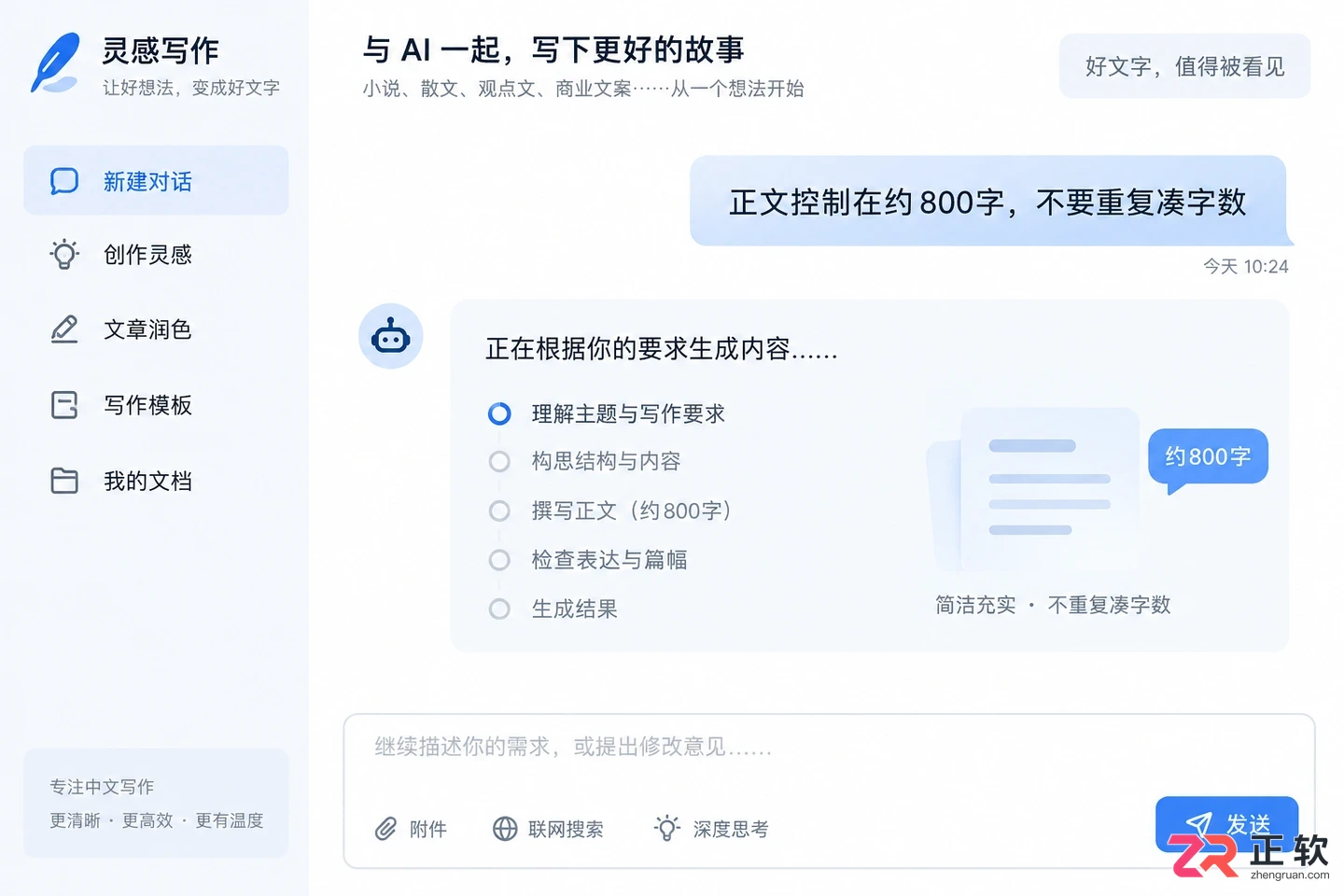Click the caption 简洁充实 · 不重复凑字数
This screenshot has height=896, width=1344.
[x=1053, y=605]
